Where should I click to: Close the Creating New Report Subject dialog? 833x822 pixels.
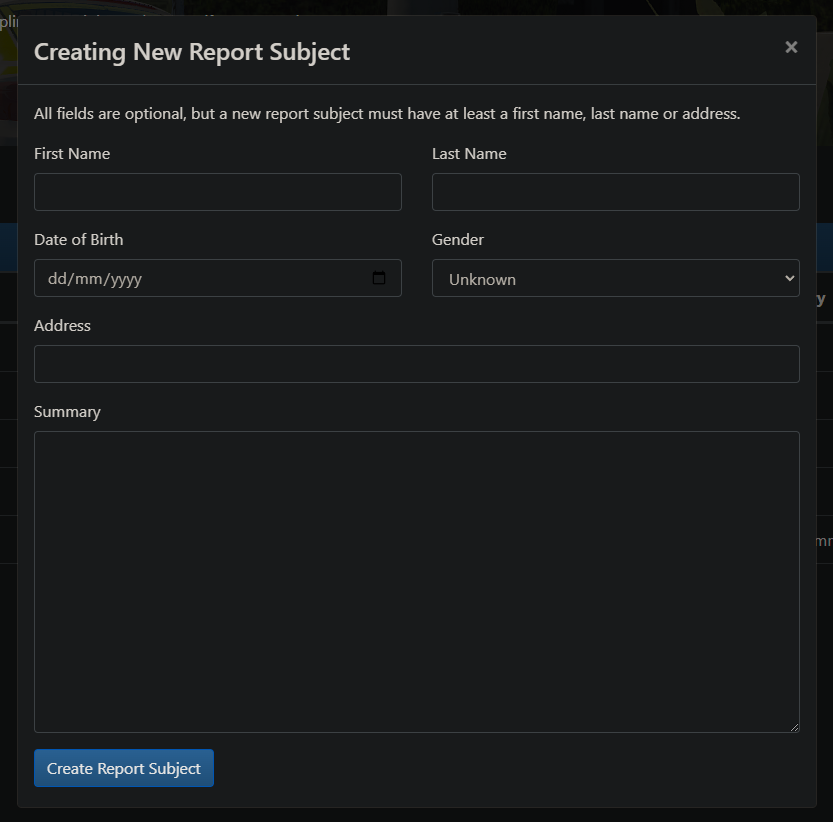791,47
